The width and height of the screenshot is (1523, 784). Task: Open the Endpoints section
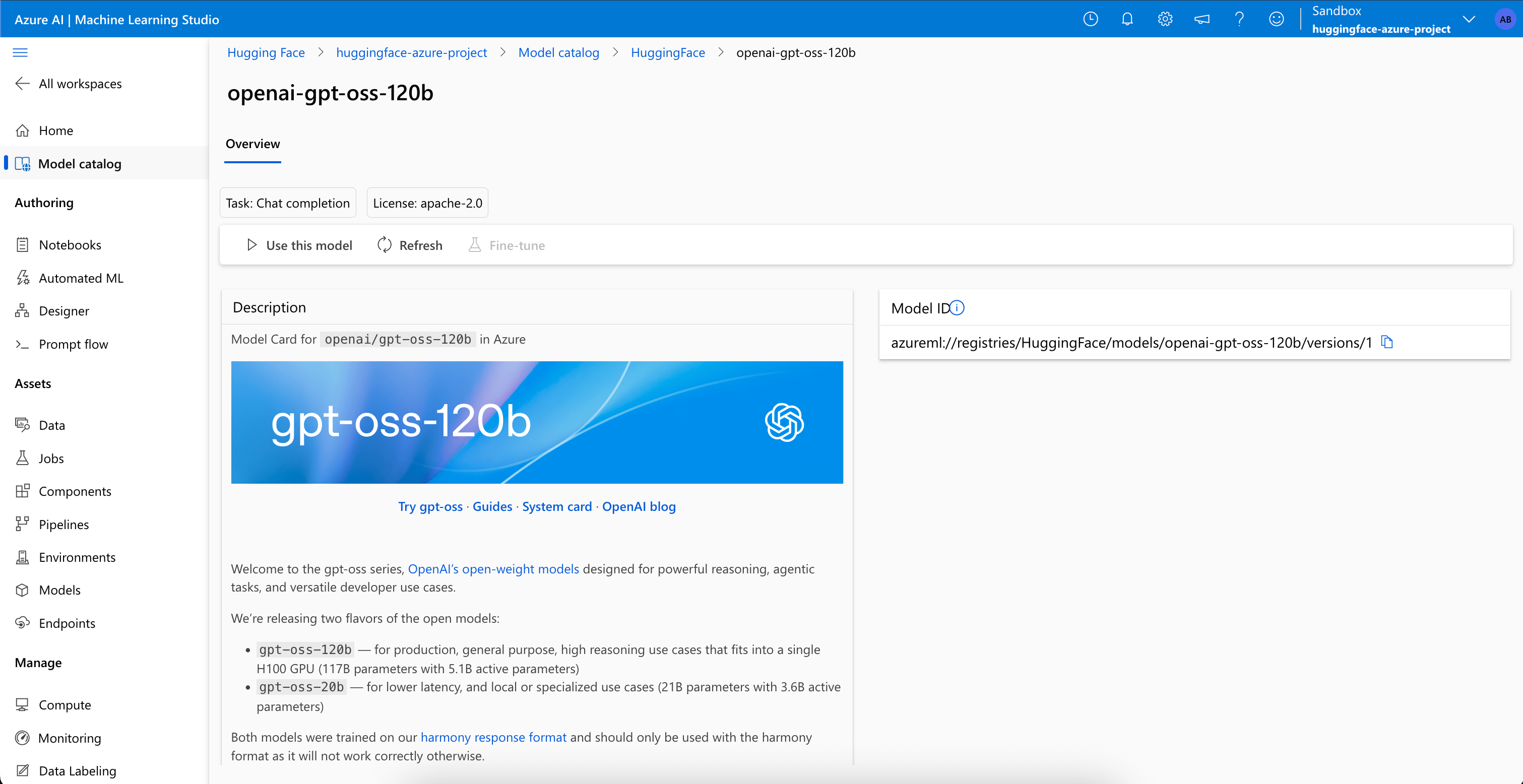click(67, 623)
